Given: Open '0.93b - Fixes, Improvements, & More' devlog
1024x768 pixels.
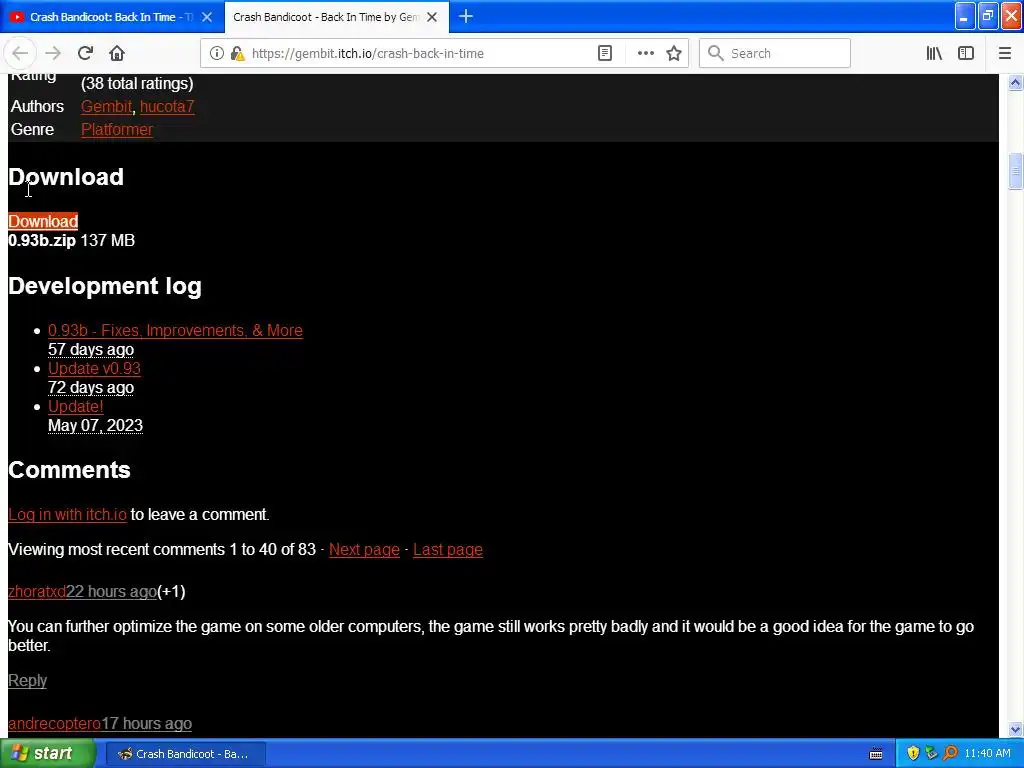Looking at the screenshot, I should 175,330.
